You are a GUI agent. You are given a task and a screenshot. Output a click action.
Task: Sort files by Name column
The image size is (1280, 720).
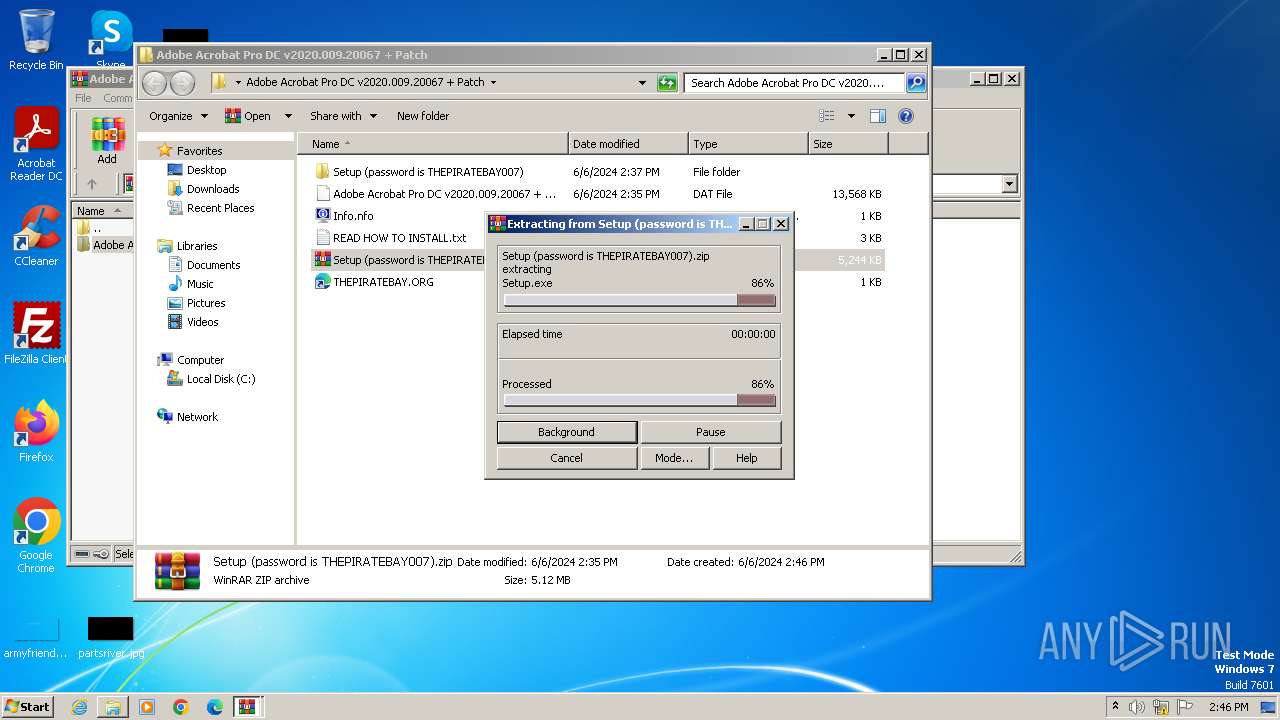[x=433, y=144]
